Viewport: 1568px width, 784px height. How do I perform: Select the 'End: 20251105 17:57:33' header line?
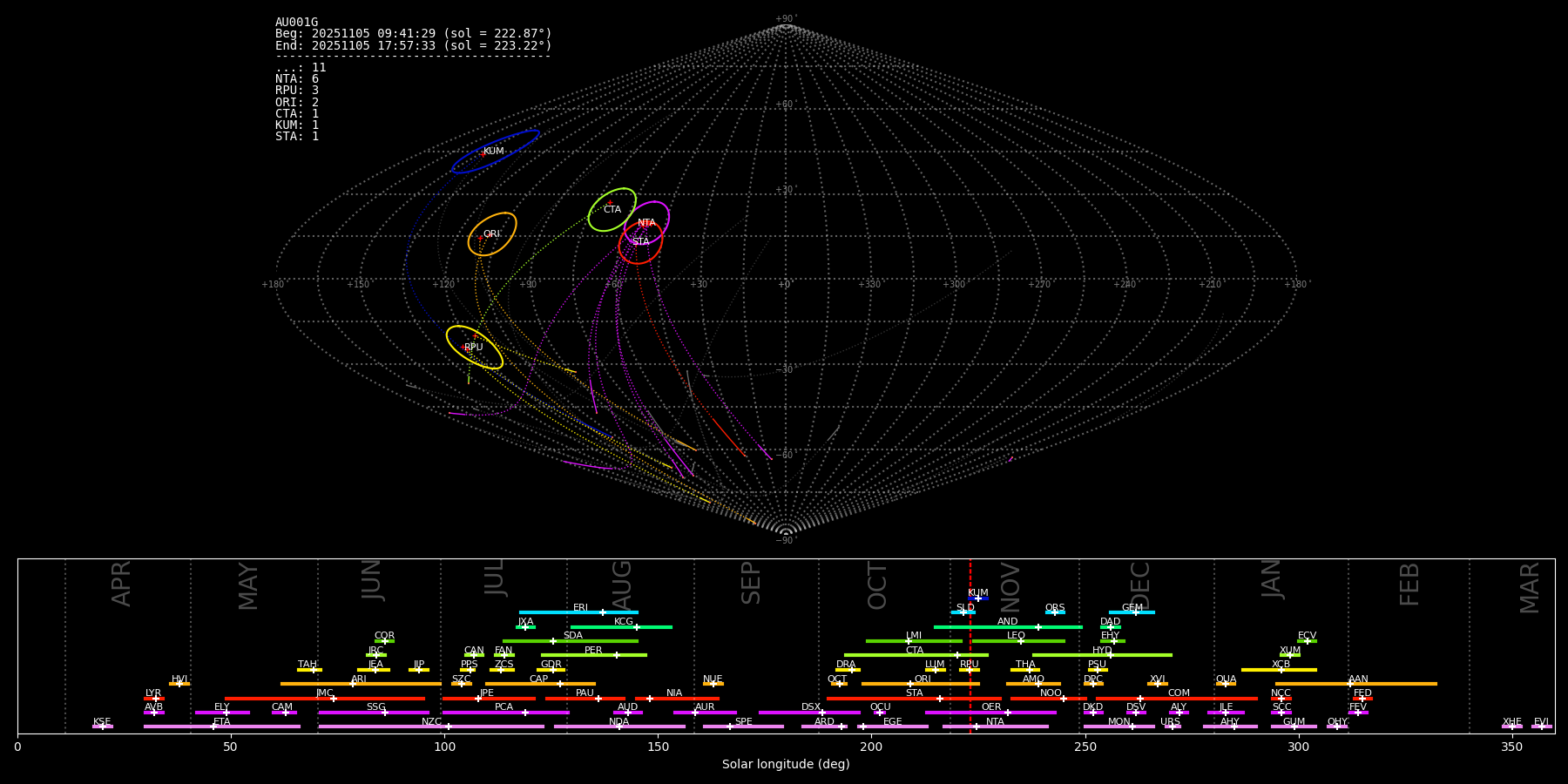(x=414, y=45)
